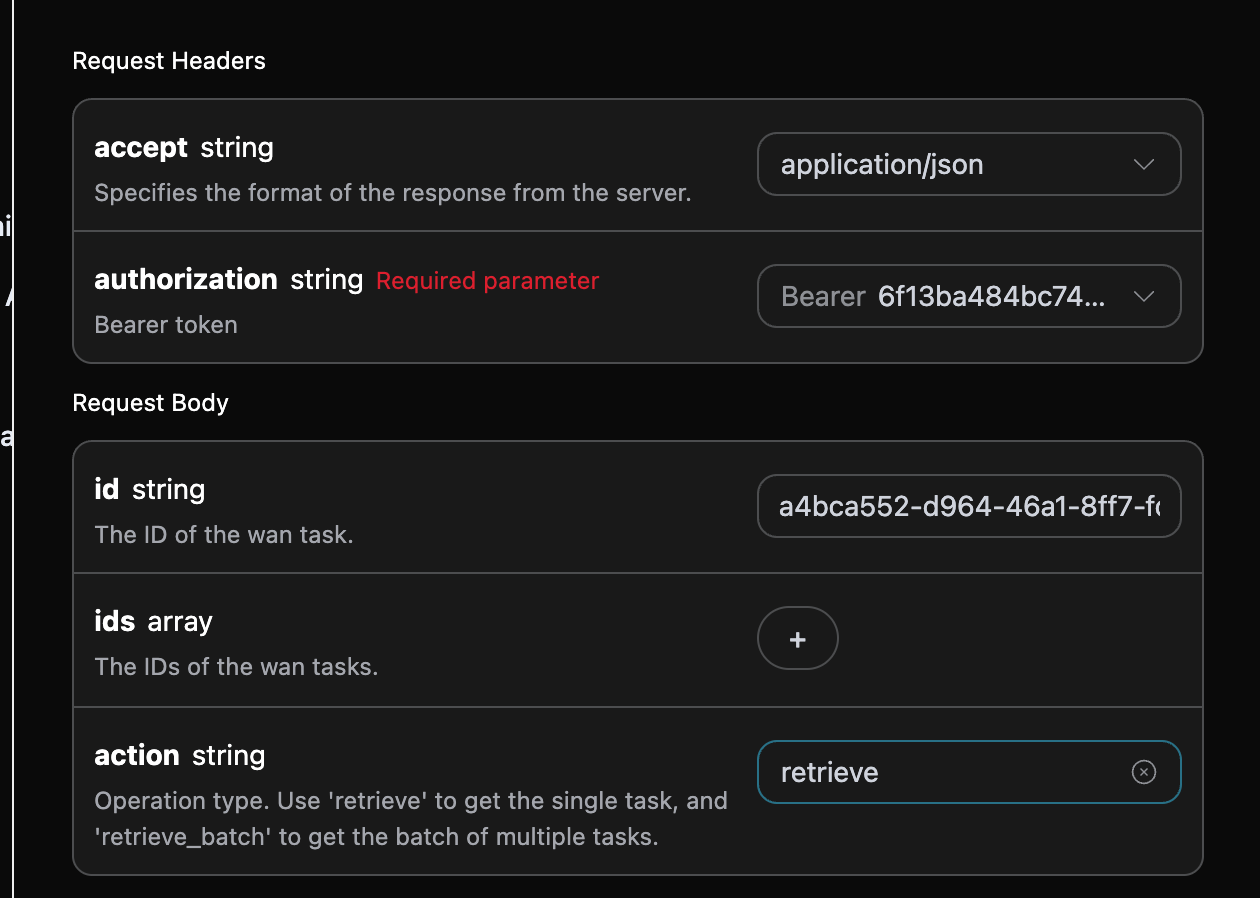Click the 'Bearer token' description text
This screenshot has width=1260, height=898.
165,325
